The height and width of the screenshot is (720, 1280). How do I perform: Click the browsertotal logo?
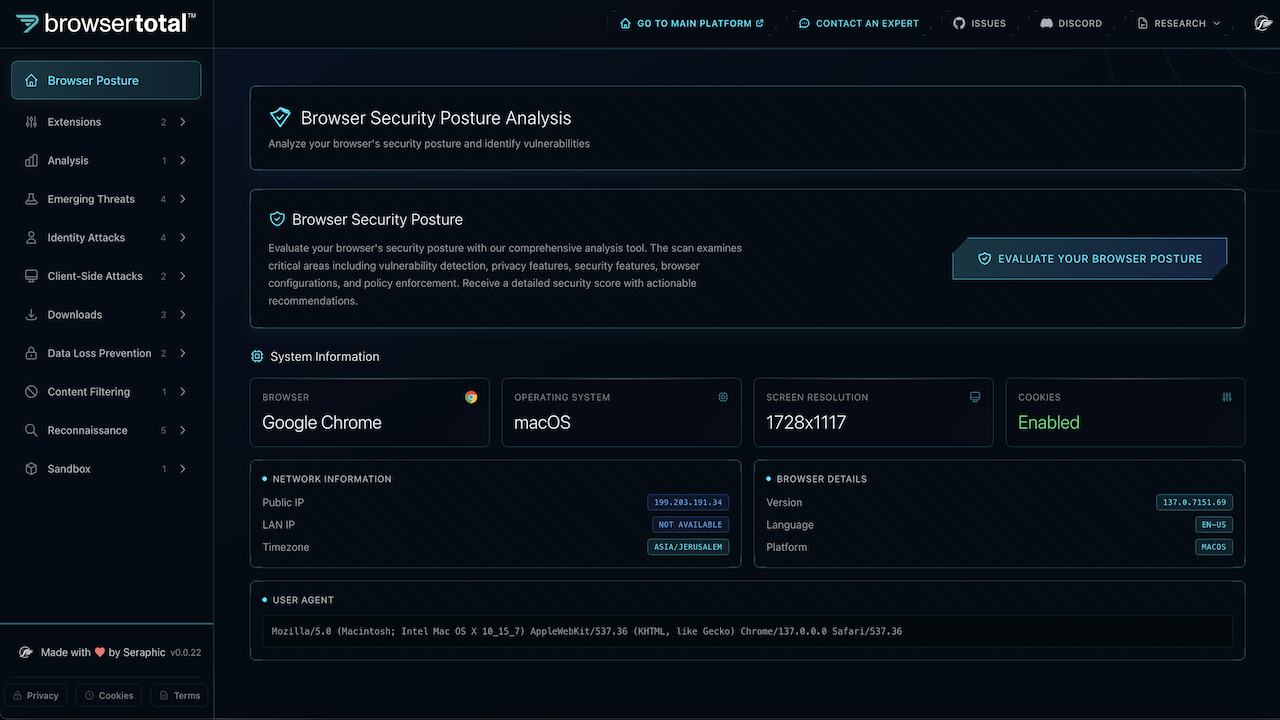tap(105, 23)
